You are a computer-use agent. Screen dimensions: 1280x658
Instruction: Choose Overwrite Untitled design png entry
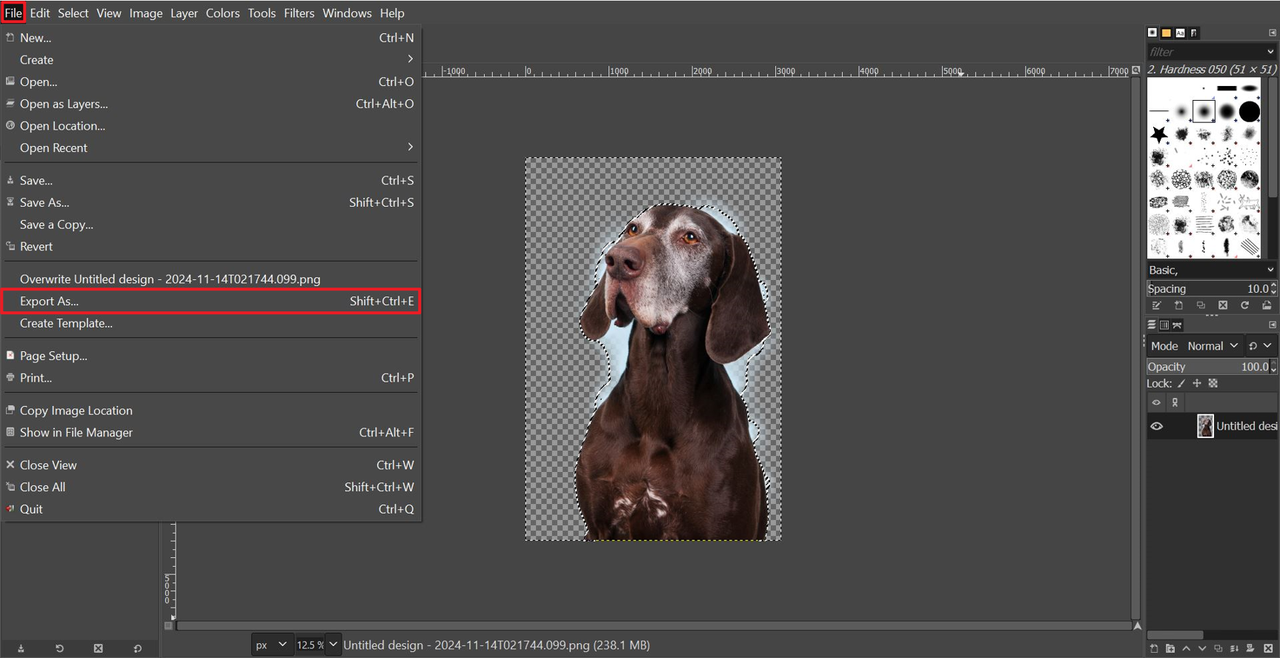211,279
